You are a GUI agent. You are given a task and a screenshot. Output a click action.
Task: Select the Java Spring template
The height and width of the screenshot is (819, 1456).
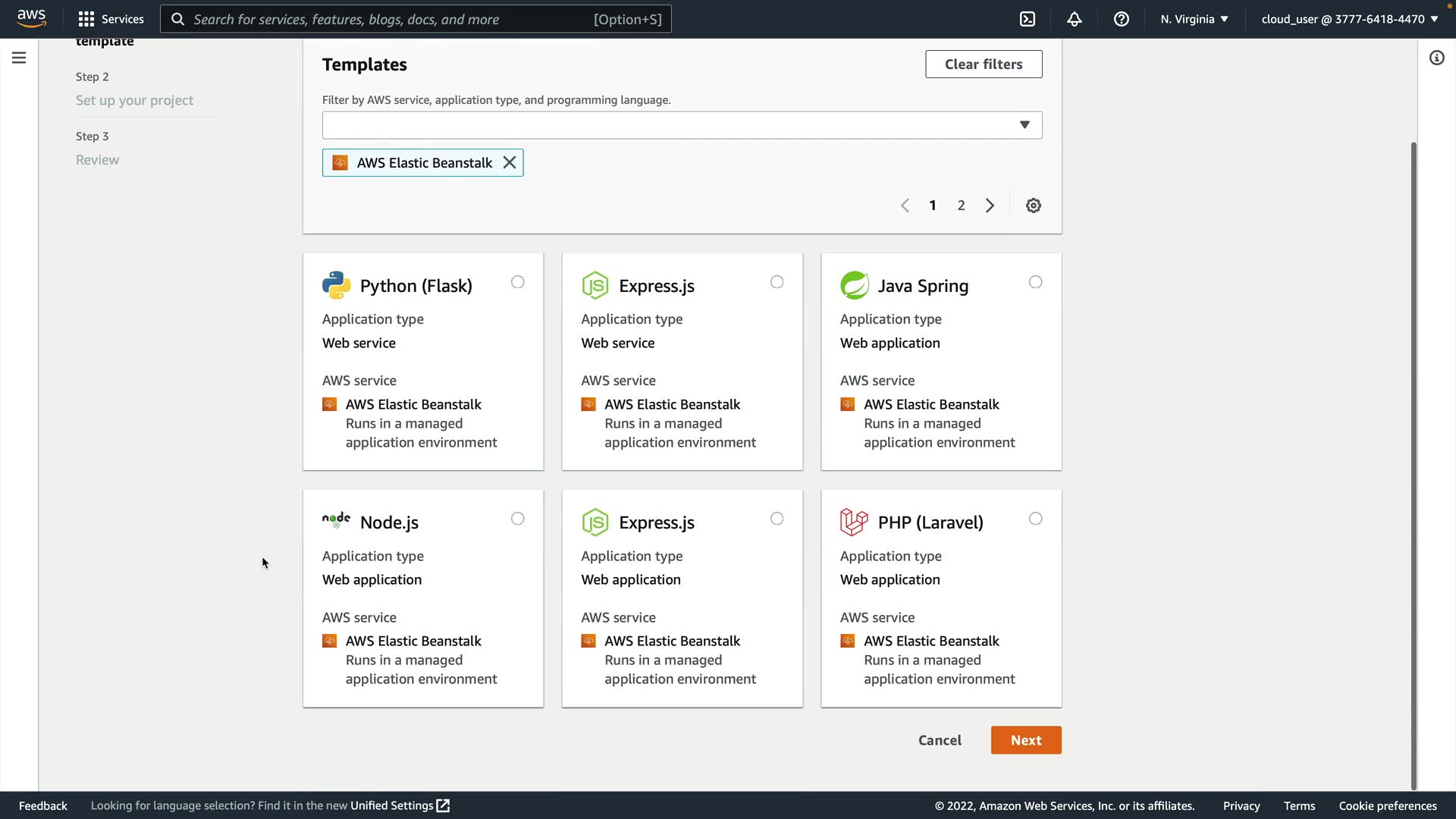point(1035,282)
